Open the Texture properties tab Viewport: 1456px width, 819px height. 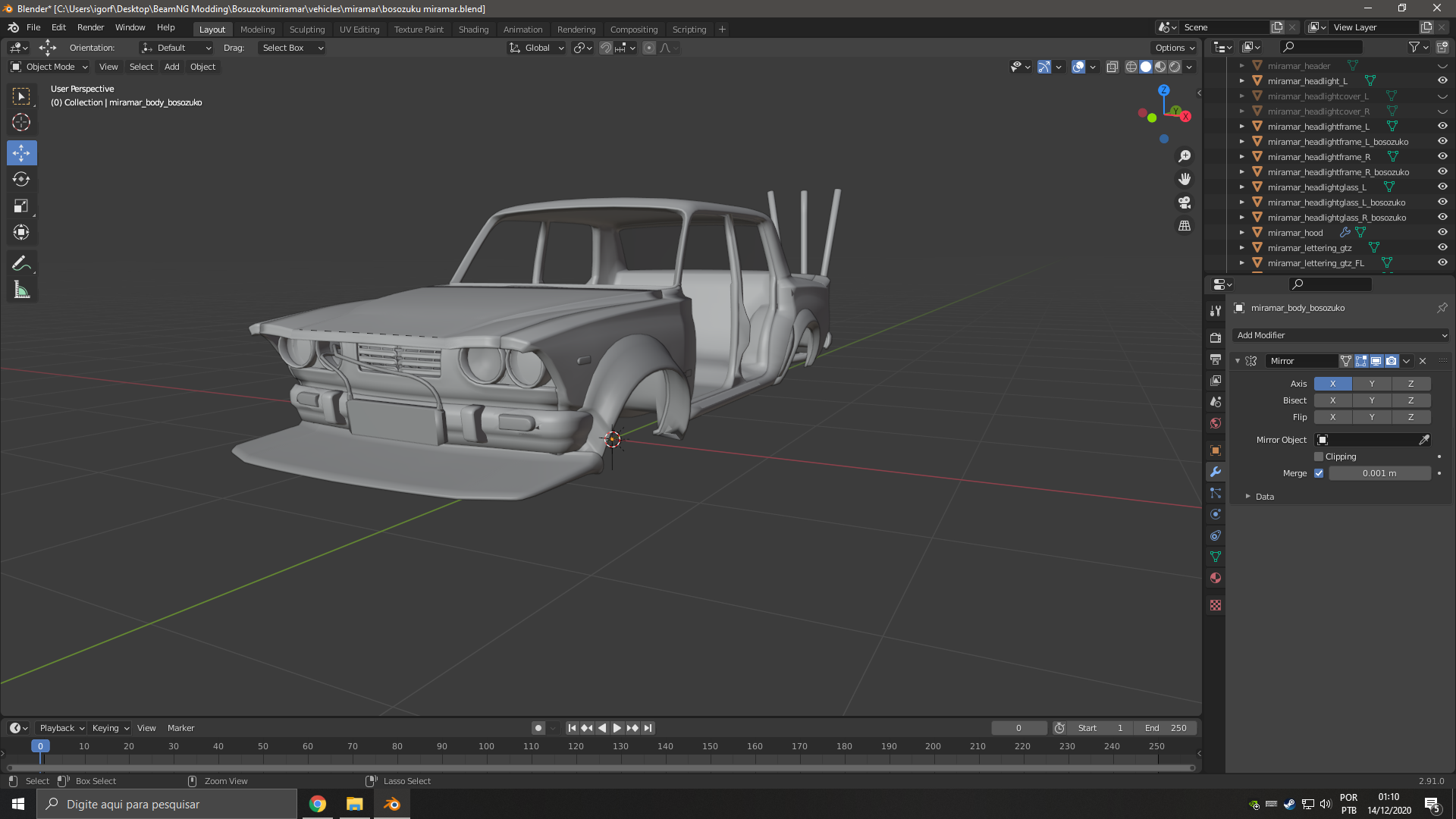click(1216, 605)
